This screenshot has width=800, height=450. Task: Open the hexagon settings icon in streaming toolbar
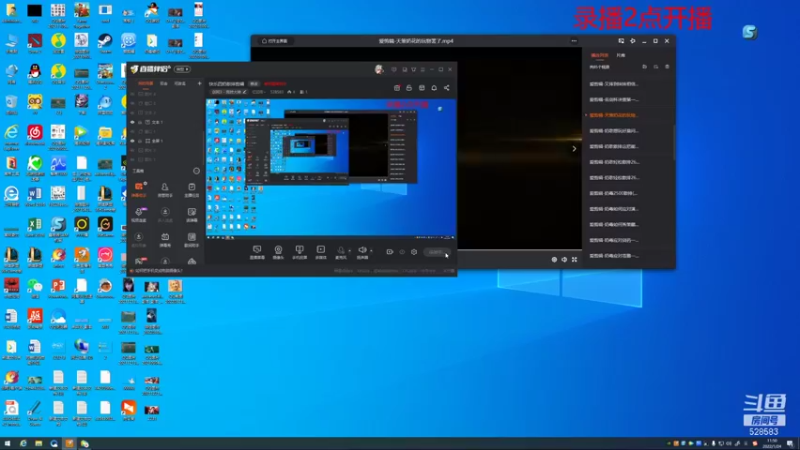(414, 252)
